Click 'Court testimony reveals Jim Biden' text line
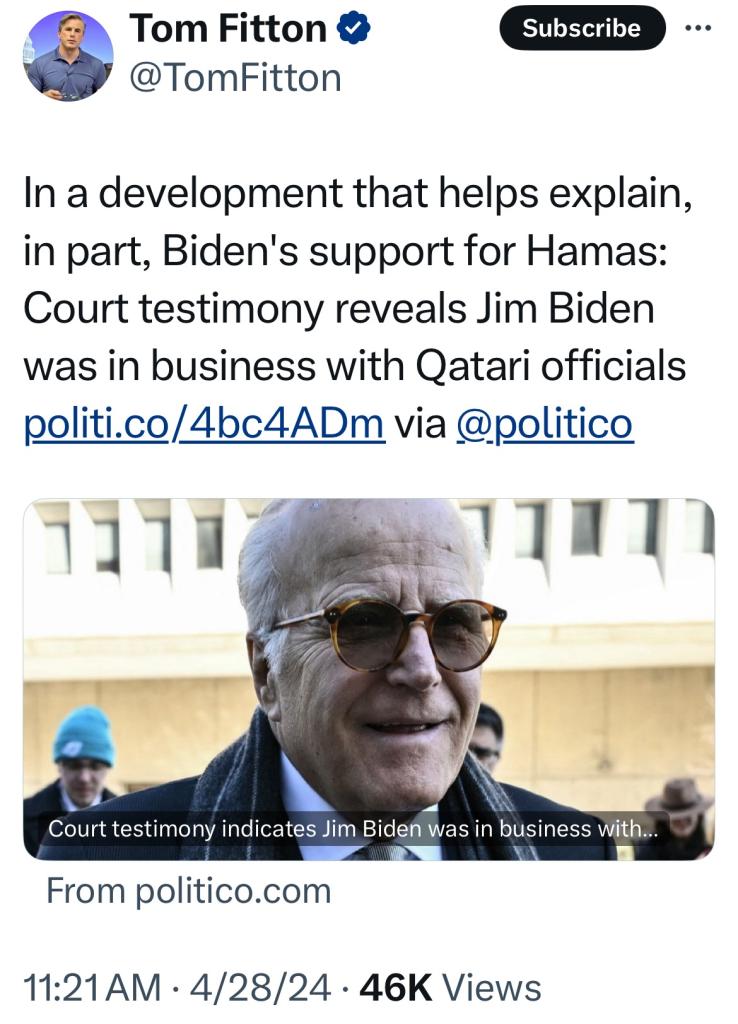Image resolution: width=738 pixels, height=1024 pixels. tap(338, 309)
